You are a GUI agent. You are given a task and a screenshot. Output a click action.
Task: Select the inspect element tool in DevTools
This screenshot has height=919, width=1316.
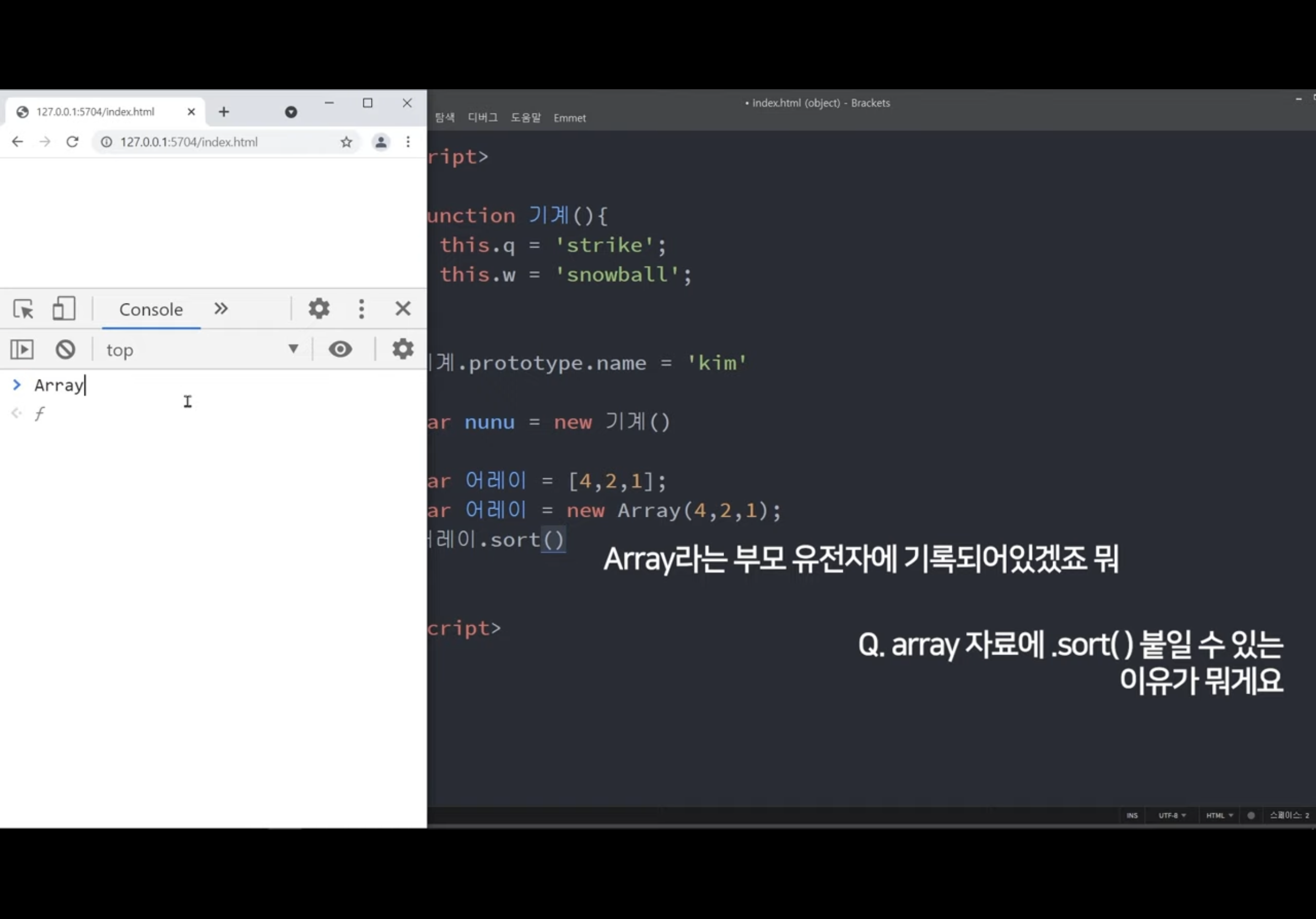pos(24,309)
